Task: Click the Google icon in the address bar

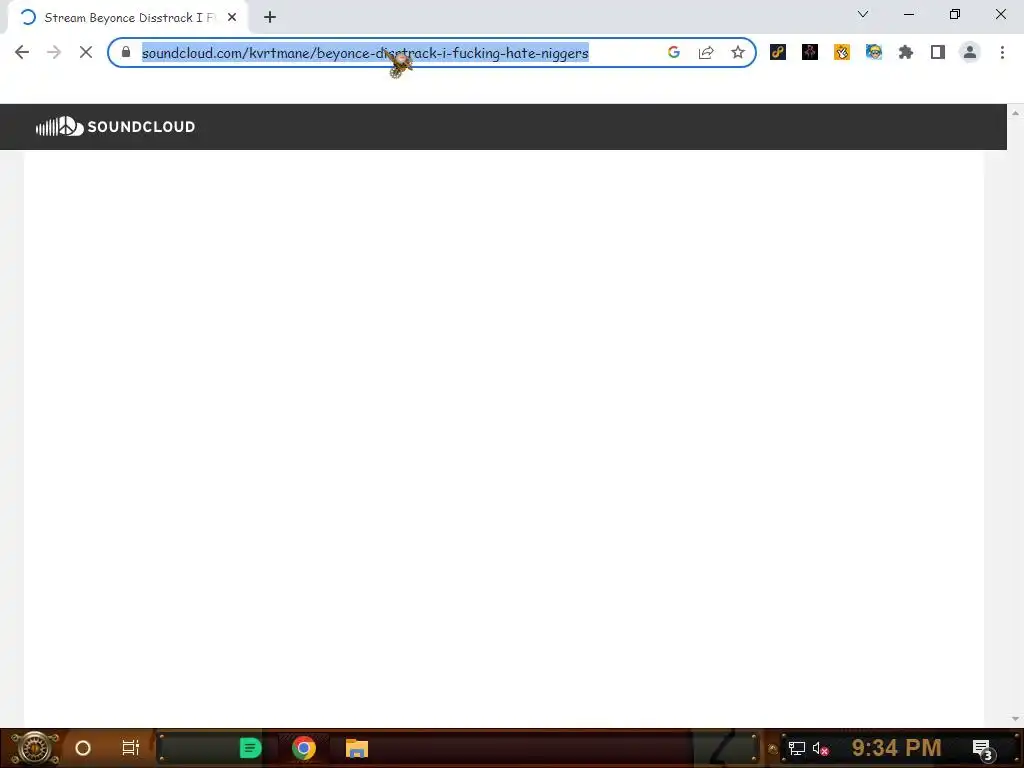Action: tap(674, 52)
